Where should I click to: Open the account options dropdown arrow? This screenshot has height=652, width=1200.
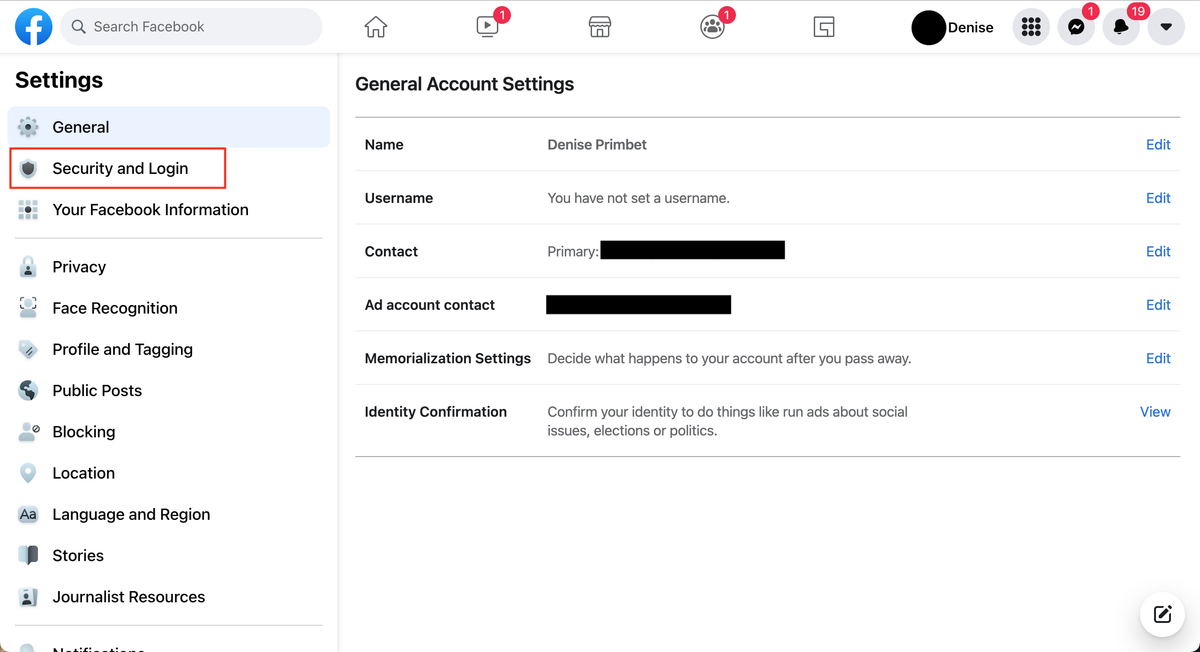tap(1166, 27)
